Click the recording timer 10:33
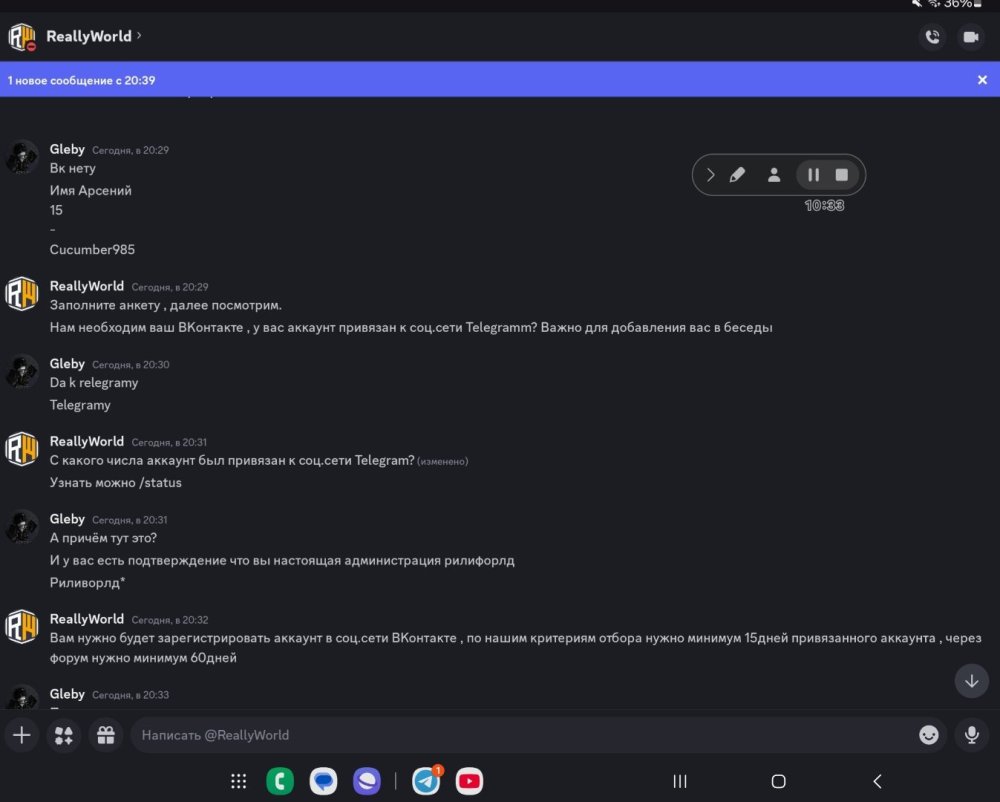 824,205
